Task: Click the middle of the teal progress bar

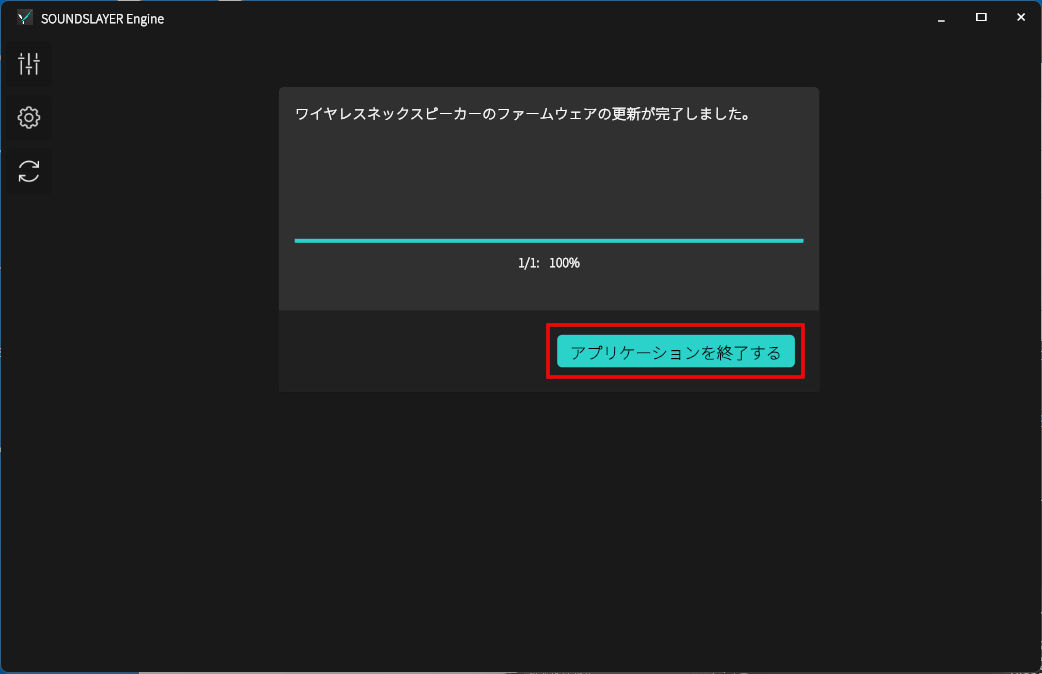Action: 549,241
